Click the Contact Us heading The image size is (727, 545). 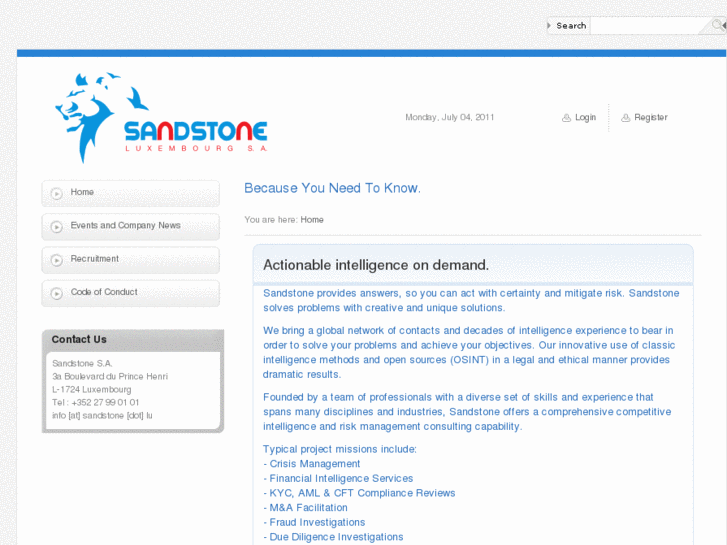pyautogui.click(x=79, y=340)
